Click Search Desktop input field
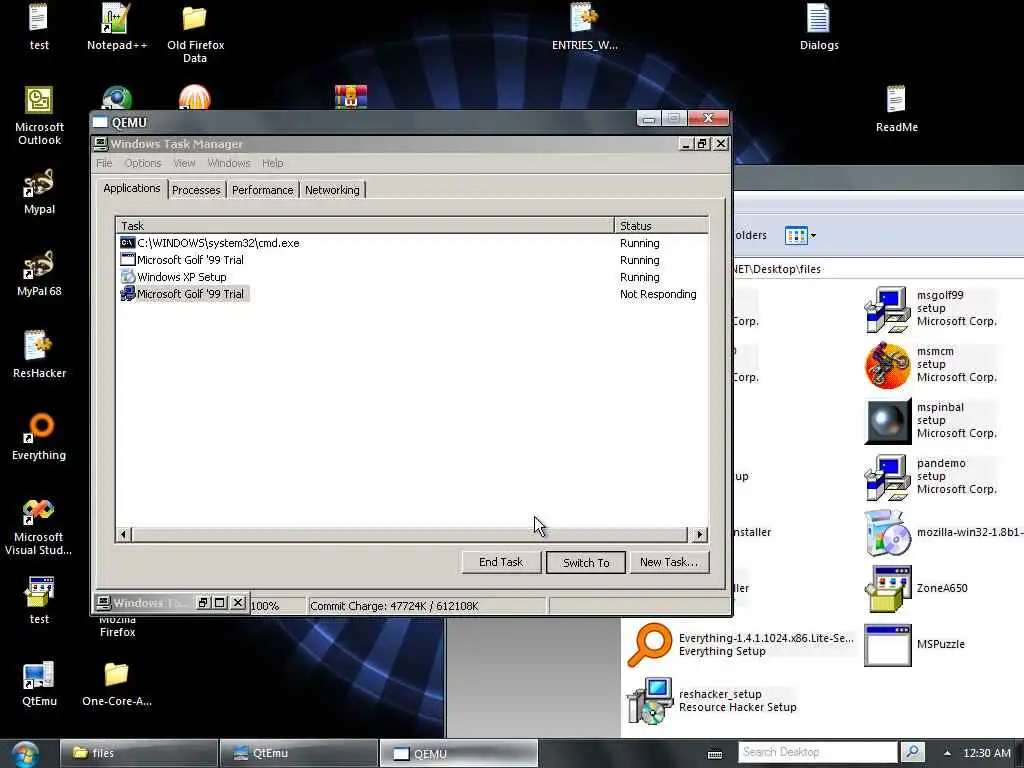Image resolution: width=1024 pixels, height=768 pixels. [818, 752]
